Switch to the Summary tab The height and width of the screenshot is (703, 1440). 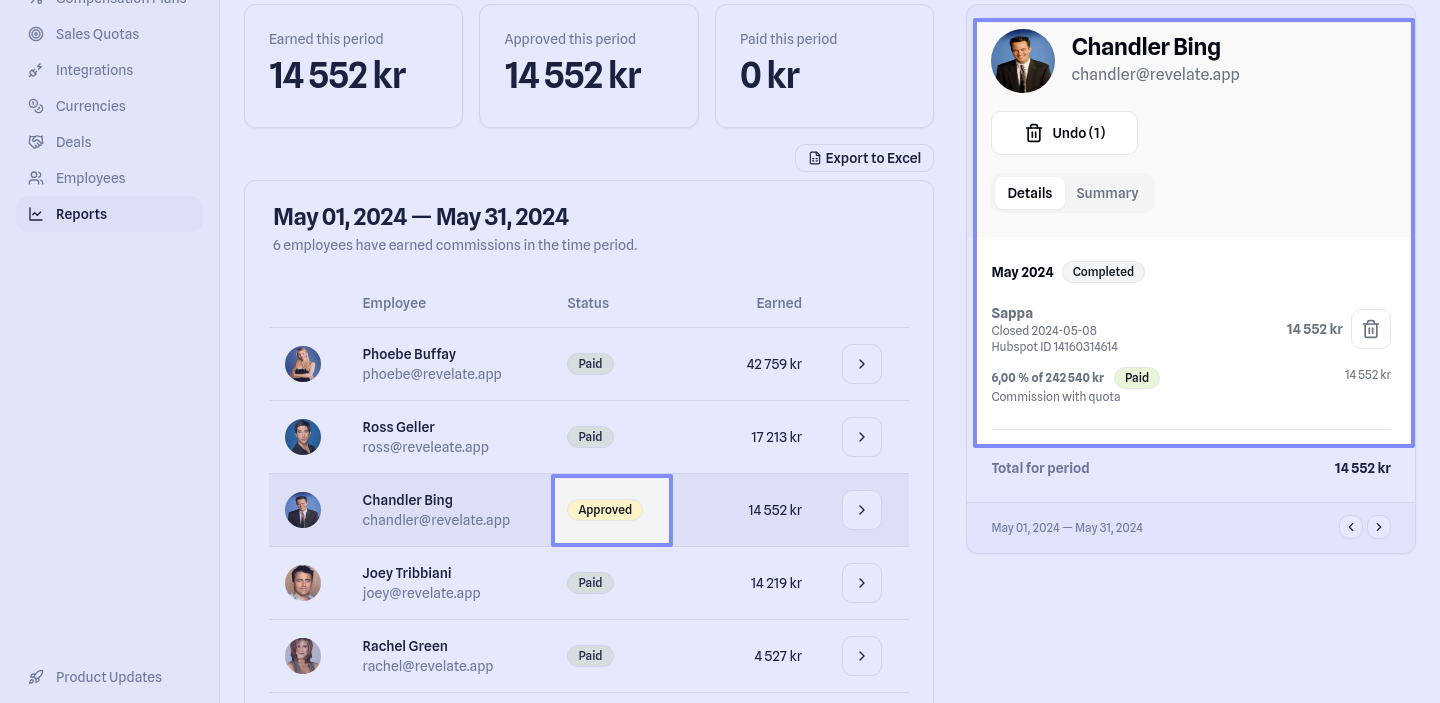tap(1107, 193)
